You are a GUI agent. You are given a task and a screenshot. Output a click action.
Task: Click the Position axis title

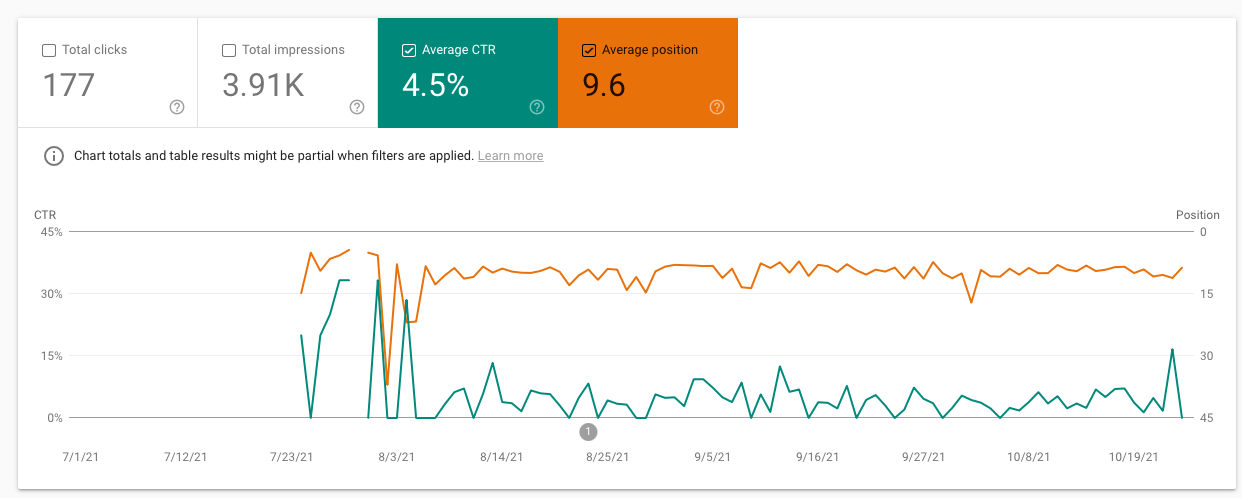point(1198,215)
